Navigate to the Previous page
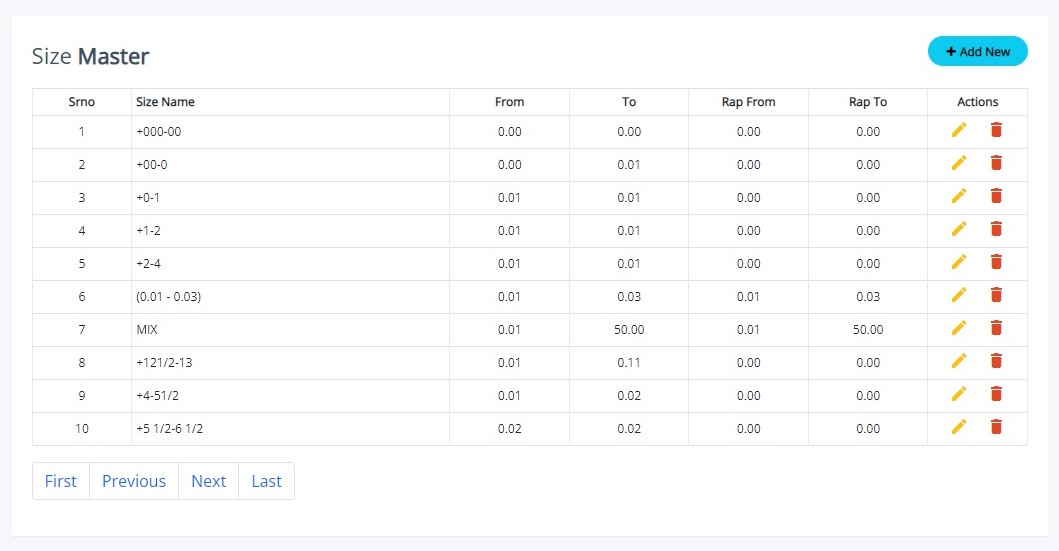Image resolution: width=1059 pixels, height=551 pixels. 134,481
